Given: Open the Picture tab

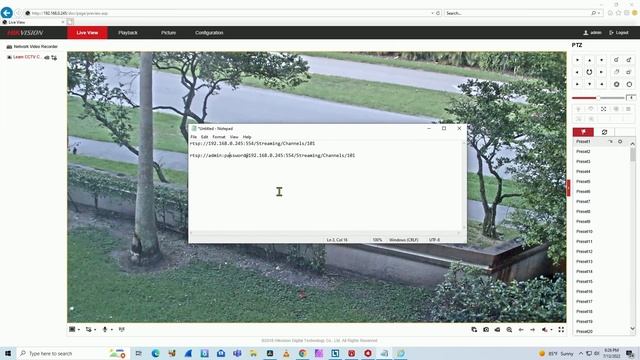Looking at the screenshot, I should [168, 33].
